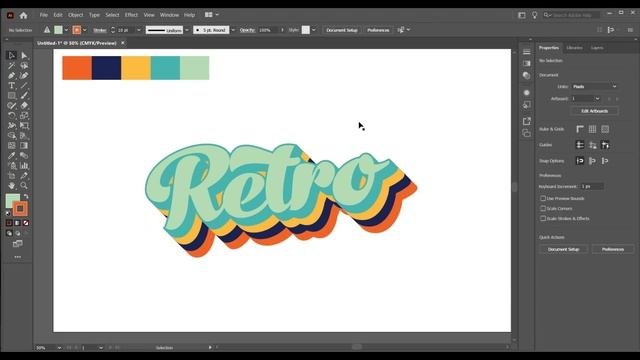Reset to default fill and stroke
The image size is (640, 360).
coord(8,213)
